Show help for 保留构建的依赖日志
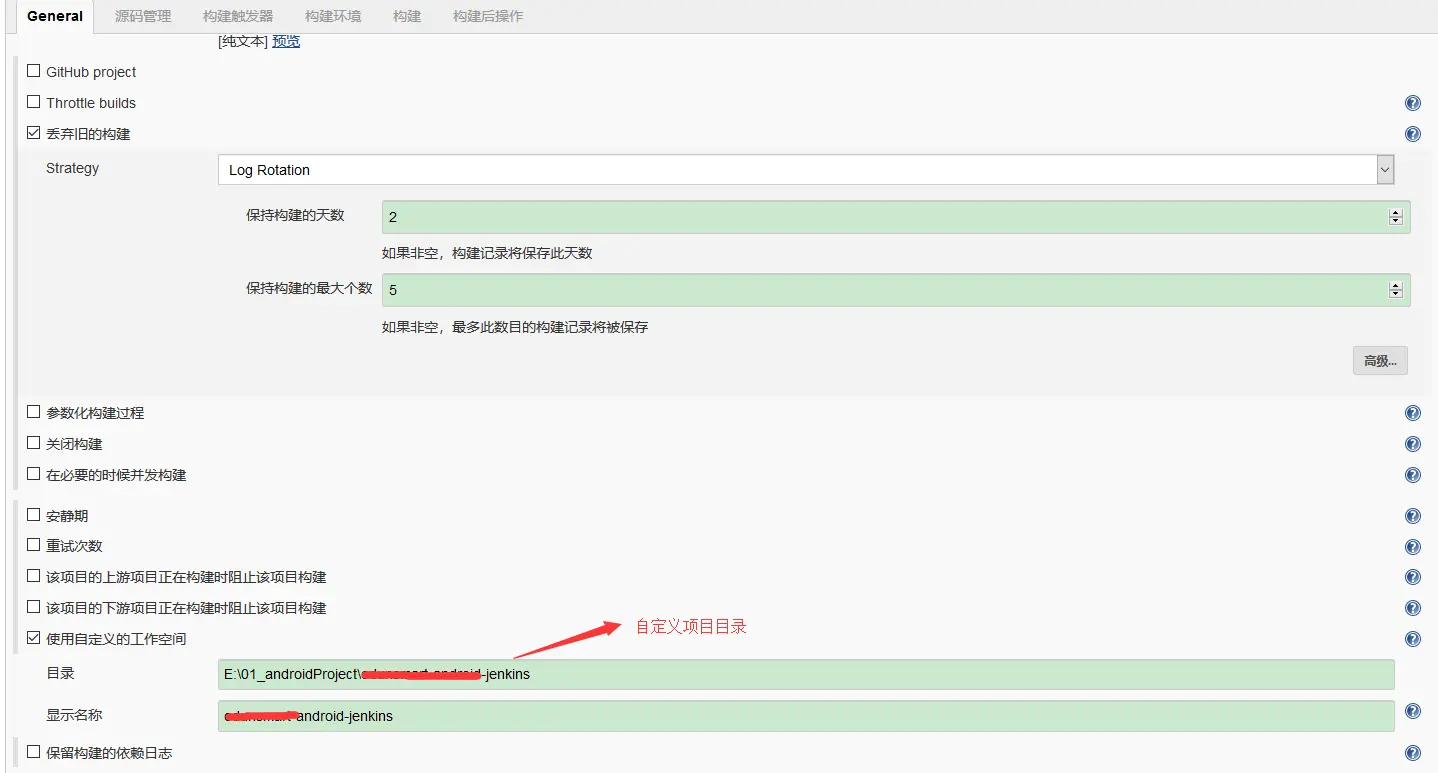Screen dimensions: 1438x773 coord(1412,753)
